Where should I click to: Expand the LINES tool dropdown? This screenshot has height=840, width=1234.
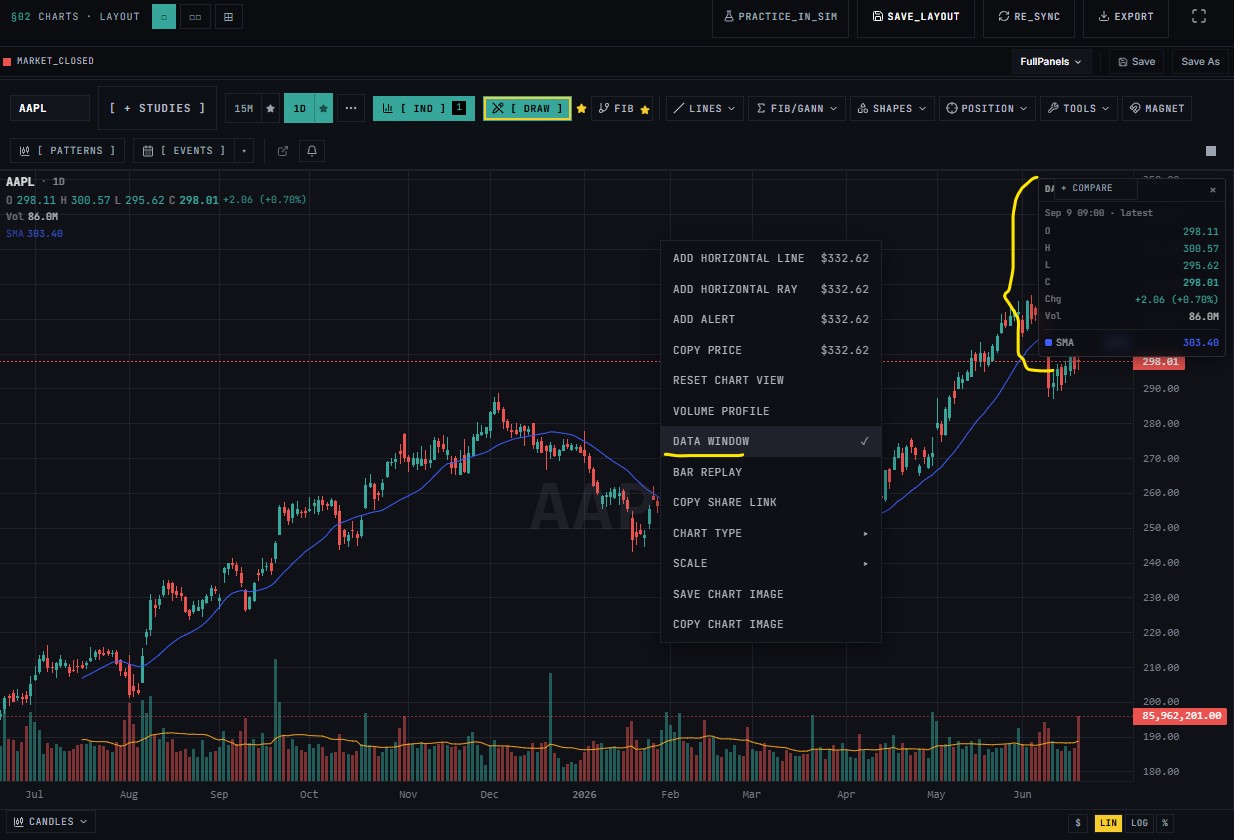point(704,108)
